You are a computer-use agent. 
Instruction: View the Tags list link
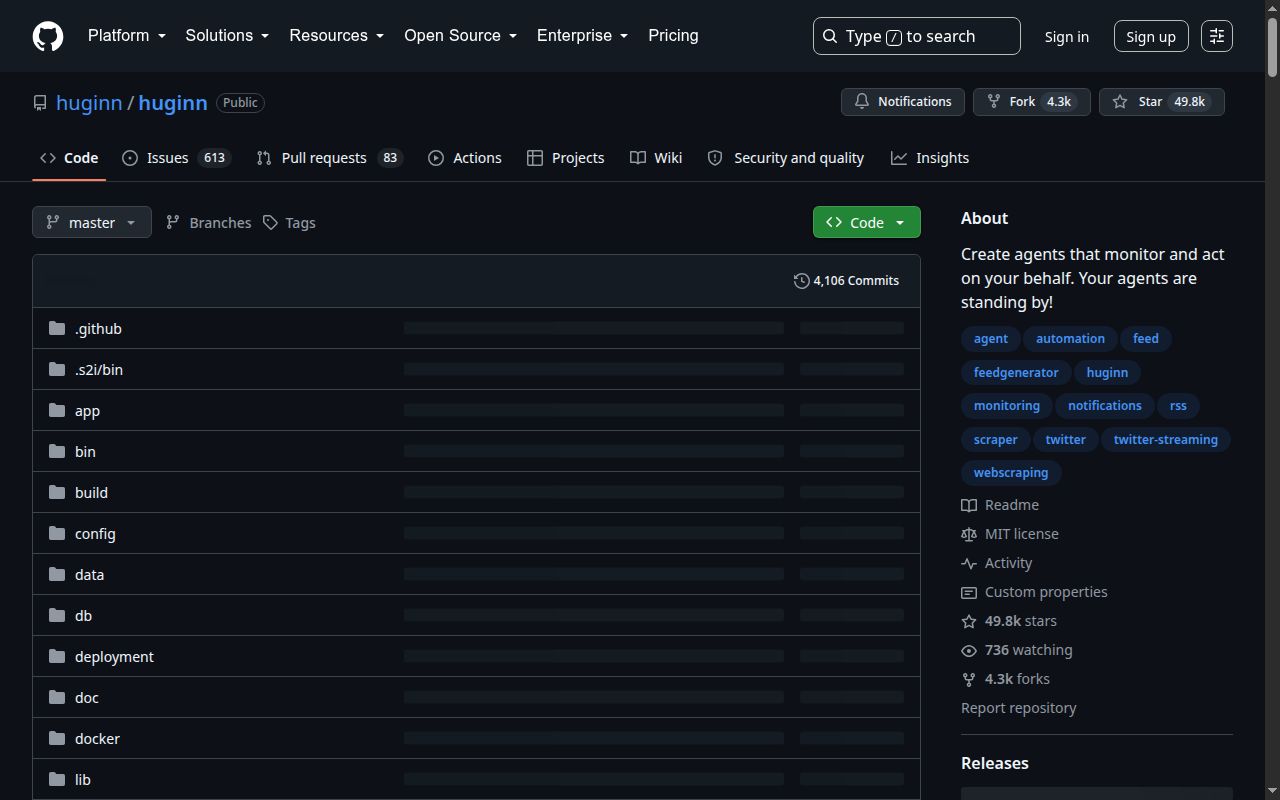pyautogui.click(x=289, y=222)
